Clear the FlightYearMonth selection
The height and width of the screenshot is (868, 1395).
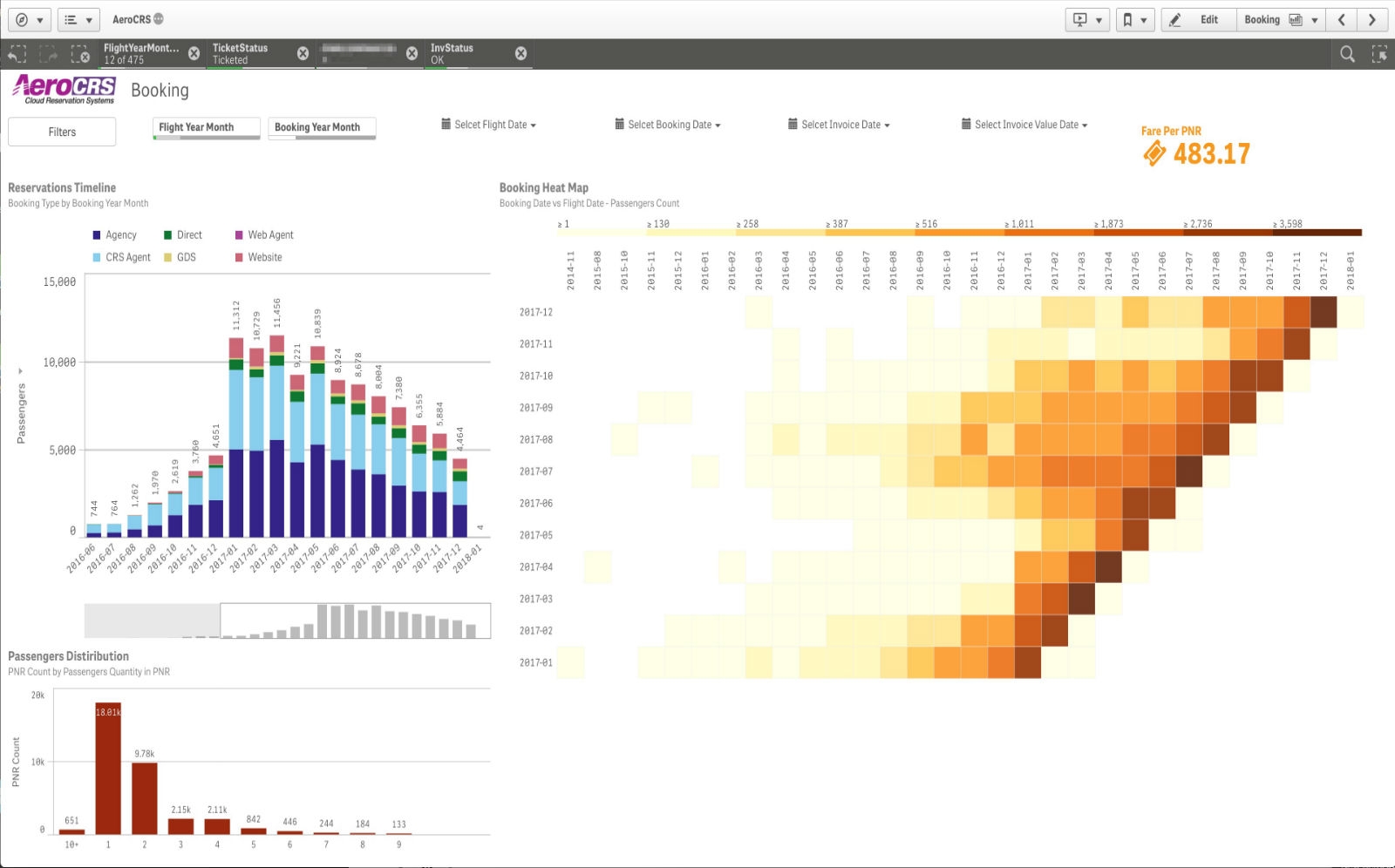[x=194, y=53]
